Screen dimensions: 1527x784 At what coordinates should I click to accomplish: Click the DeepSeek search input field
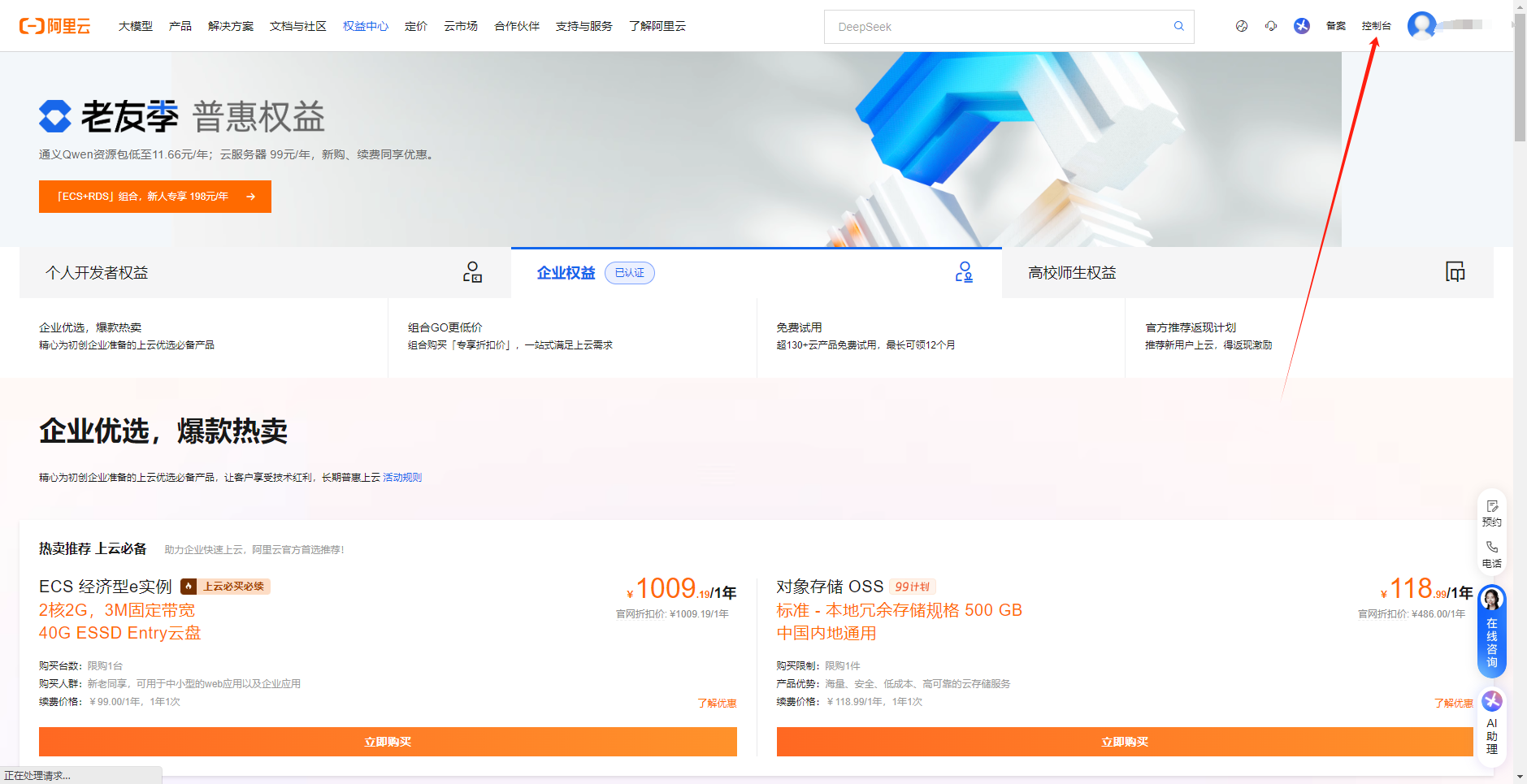(975, 26)
